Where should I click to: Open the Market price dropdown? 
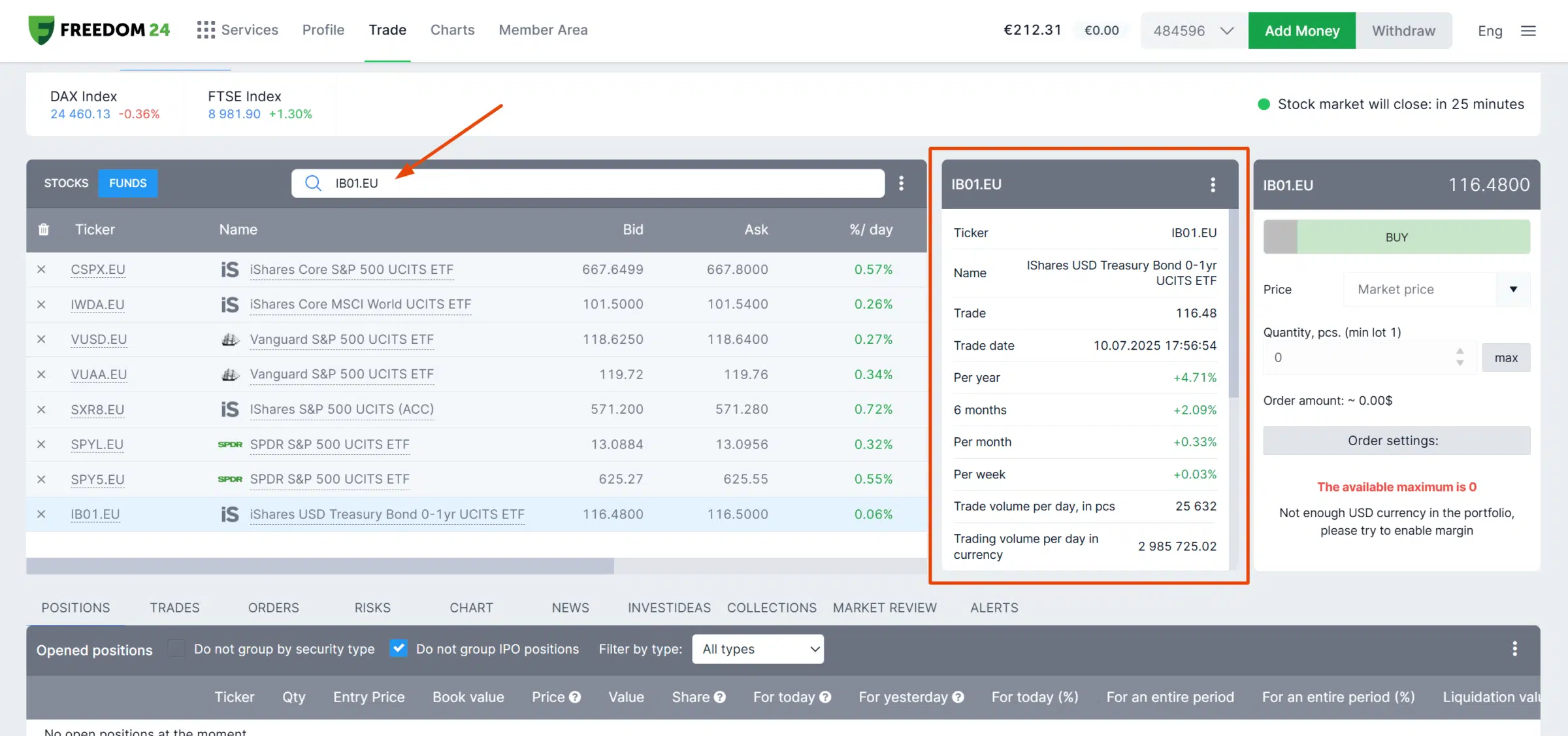click(1436, 290)
